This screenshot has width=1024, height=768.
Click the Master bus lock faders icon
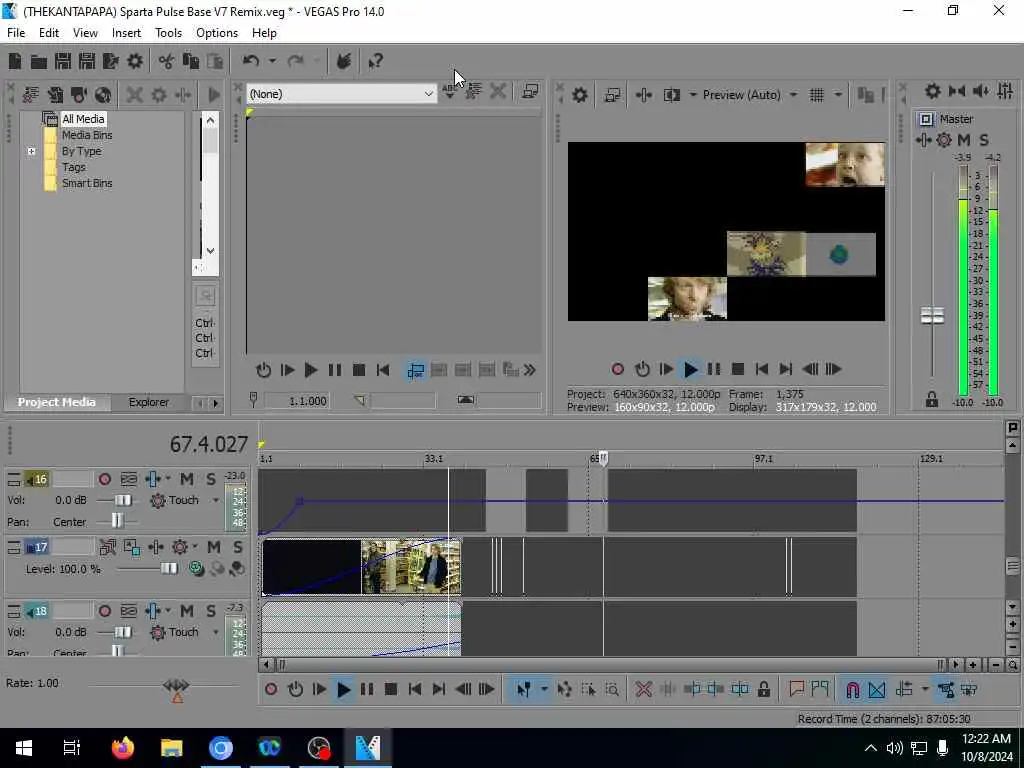point(931,399)
